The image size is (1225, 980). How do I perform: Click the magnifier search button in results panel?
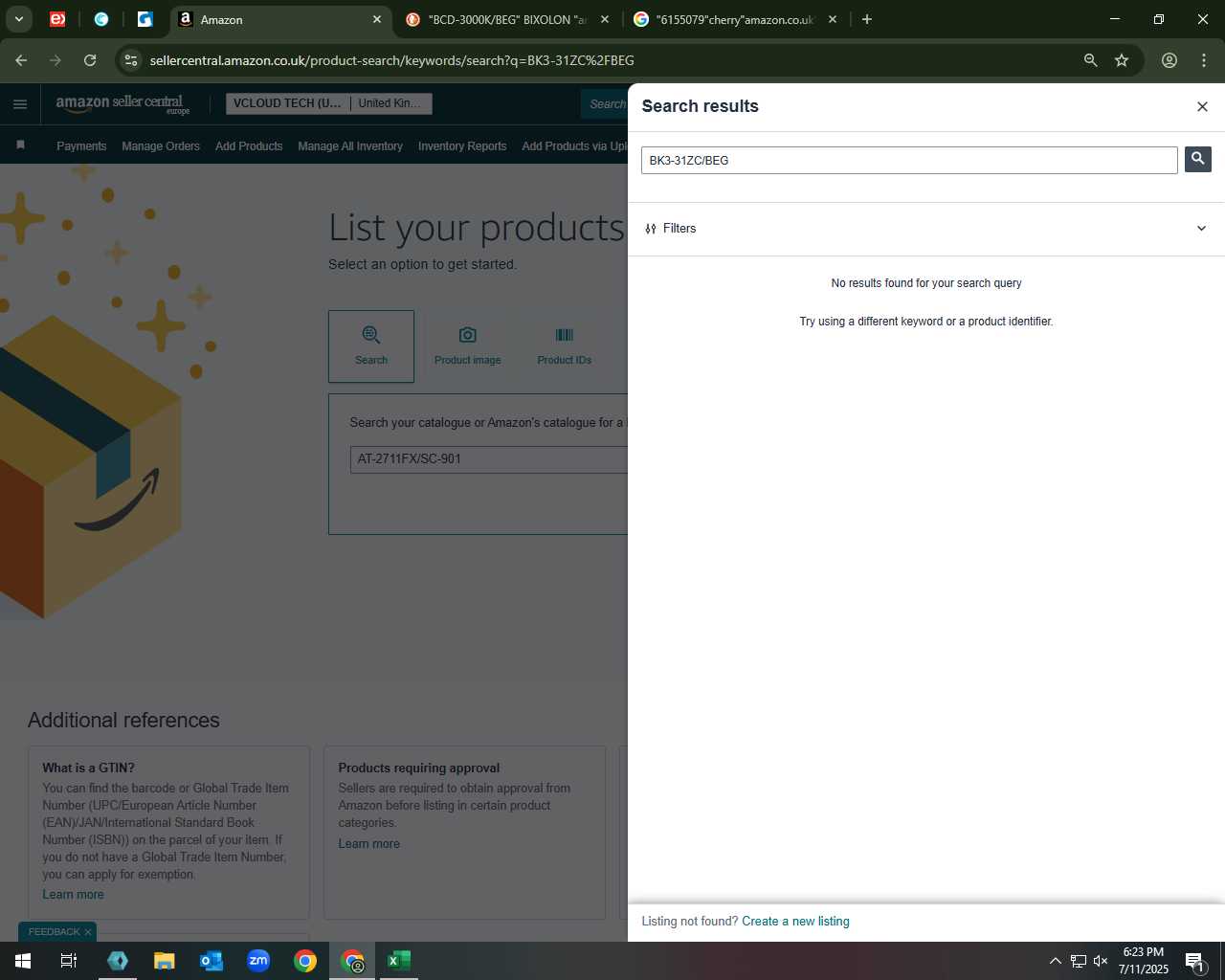click(1197, 159)
